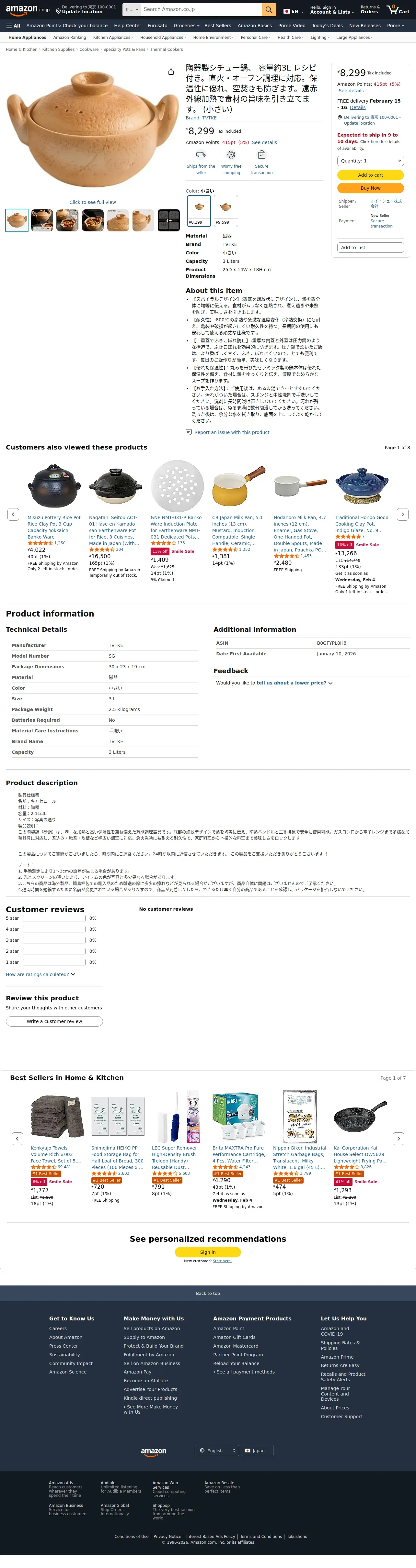Click the share icon beside product image
The width and height of the screenshot is (416, 1568).
click(x=171, y=72)
